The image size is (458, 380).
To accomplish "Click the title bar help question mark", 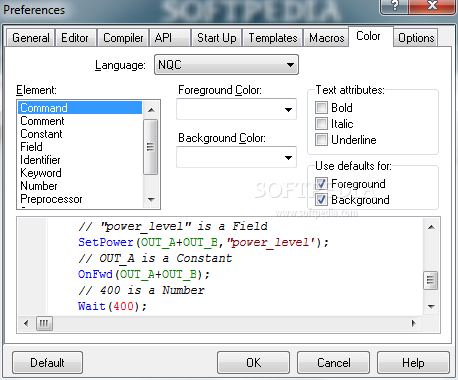I will [x=394, y=6].
